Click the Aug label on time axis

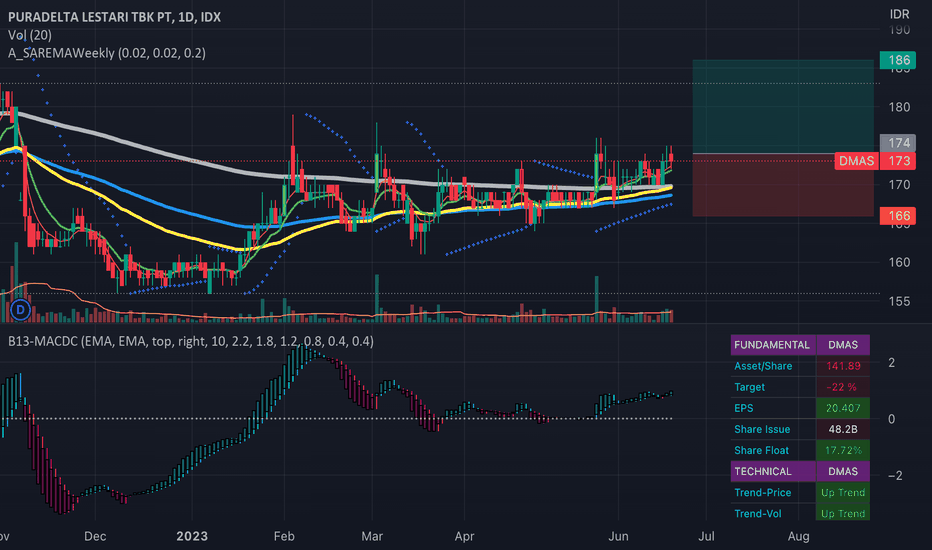[x=798, y=536]
